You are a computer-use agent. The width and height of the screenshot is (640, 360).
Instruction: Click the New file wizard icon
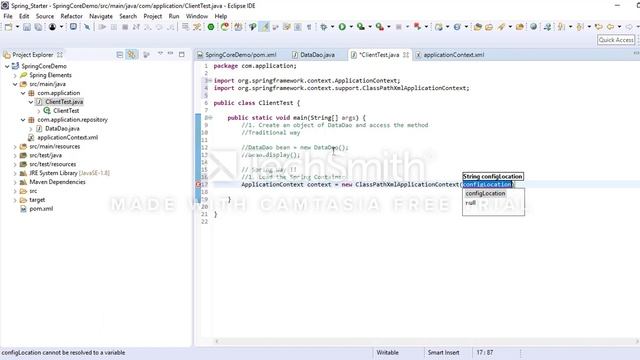(8, 27)
